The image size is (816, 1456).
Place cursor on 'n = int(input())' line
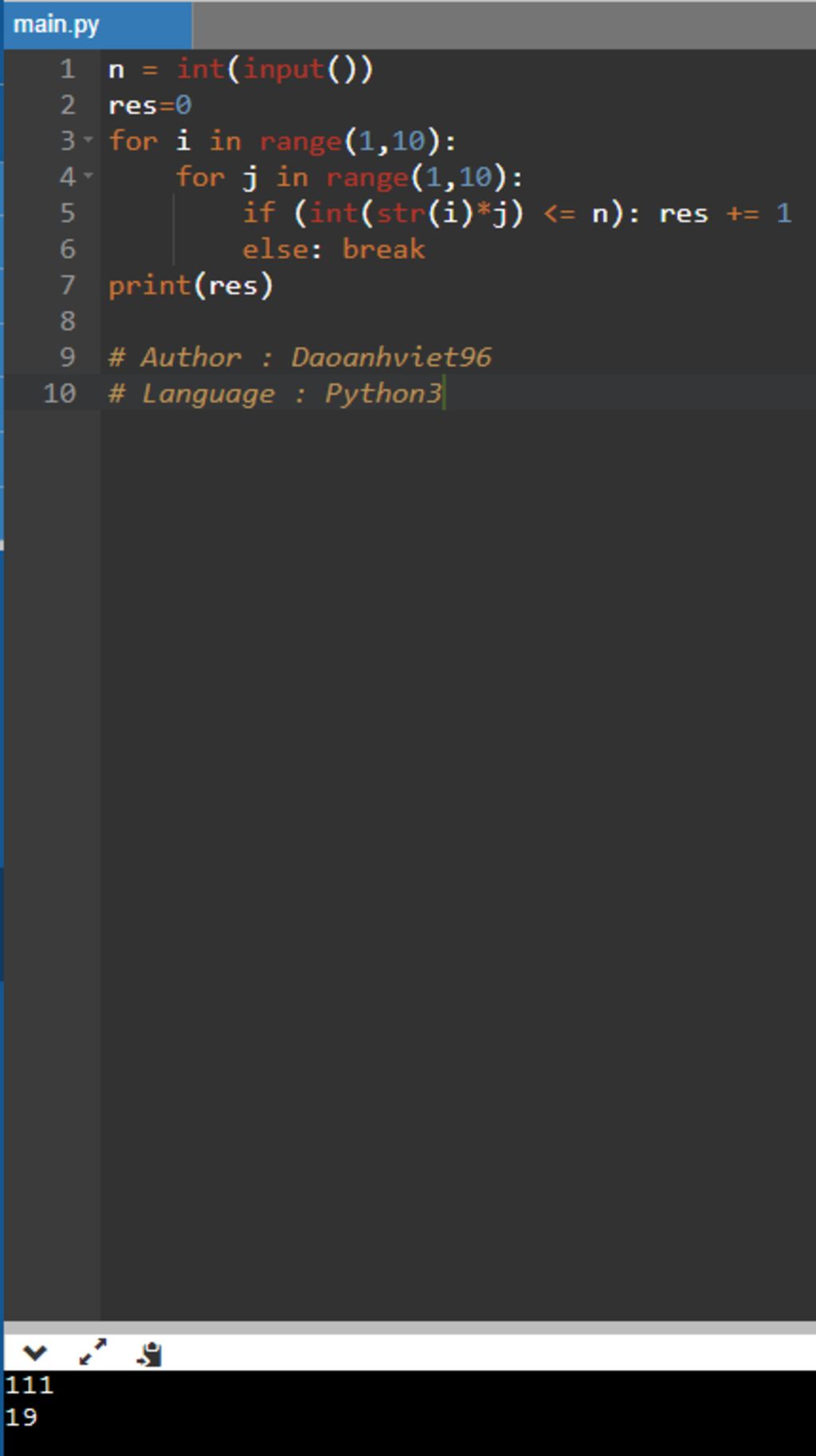(241, 69)
